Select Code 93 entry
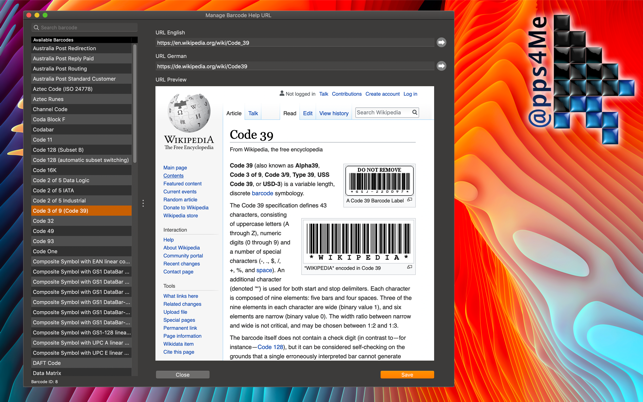 coord(82,241)
